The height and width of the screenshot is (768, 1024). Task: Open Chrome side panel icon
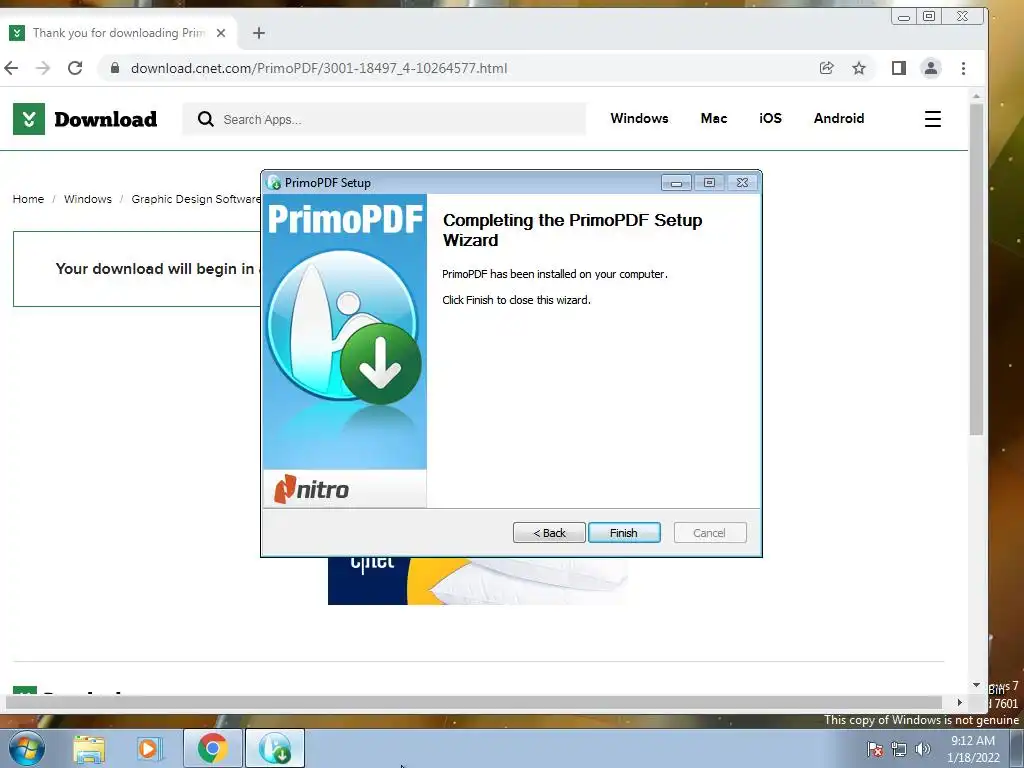click(899, 68)
